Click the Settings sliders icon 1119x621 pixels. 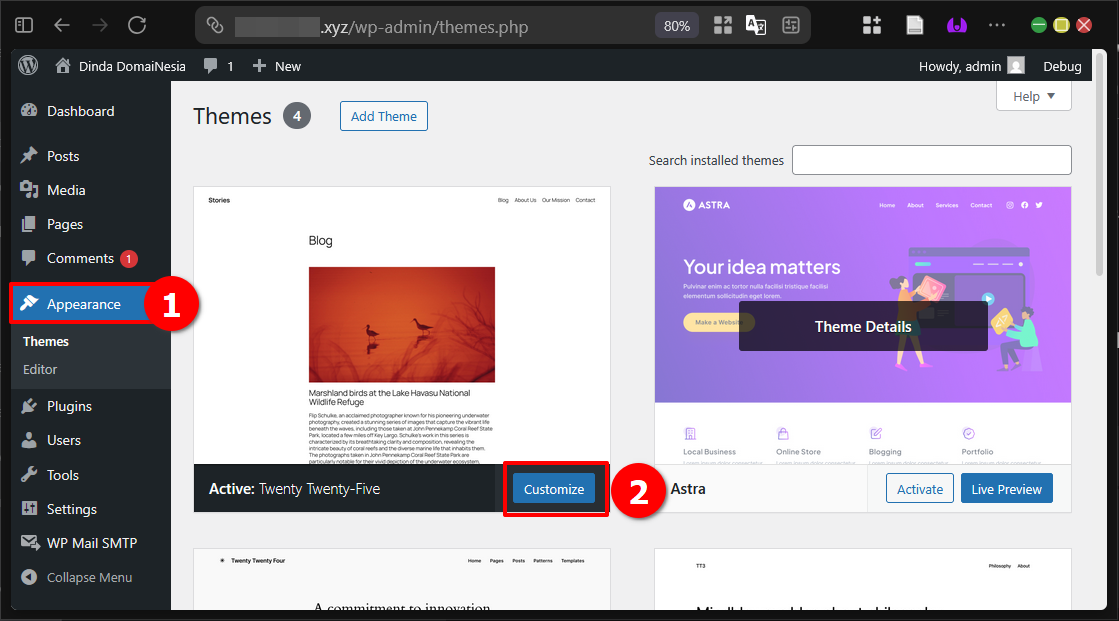coord(29,508)
